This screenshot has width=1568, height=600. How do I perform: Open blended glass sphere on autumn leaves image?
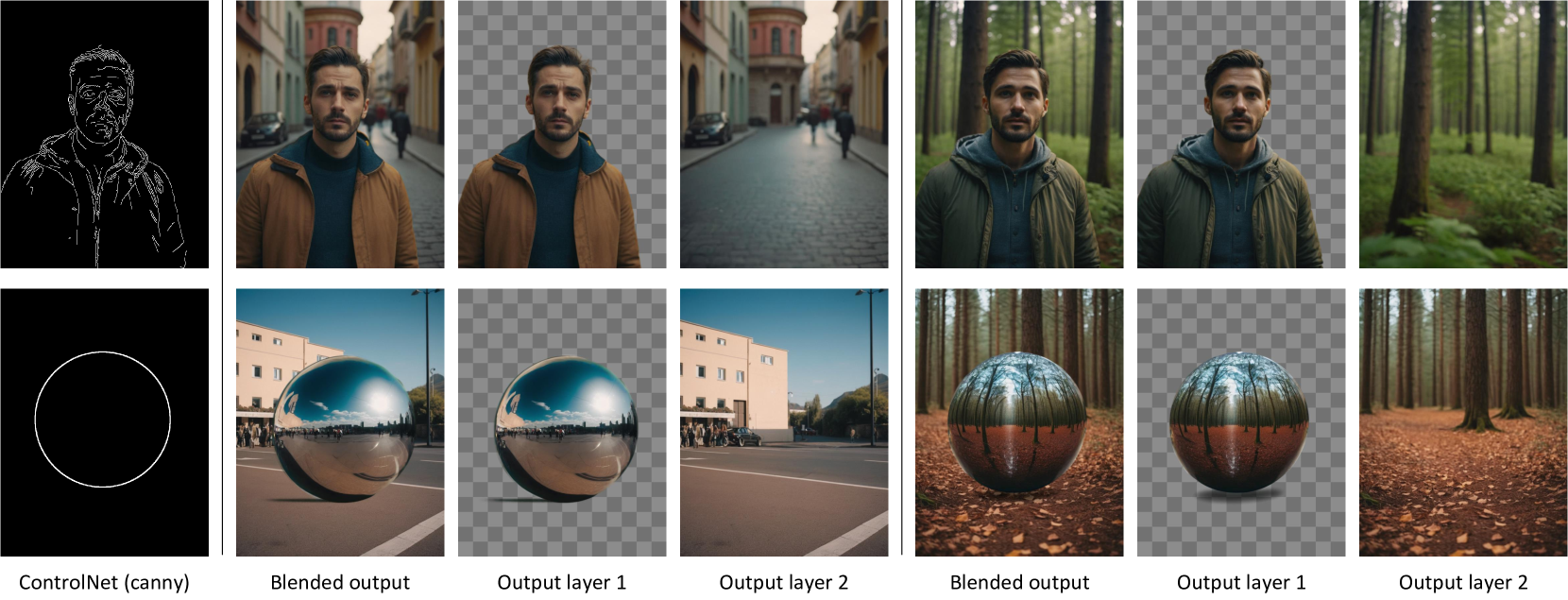pos(1019,422)
